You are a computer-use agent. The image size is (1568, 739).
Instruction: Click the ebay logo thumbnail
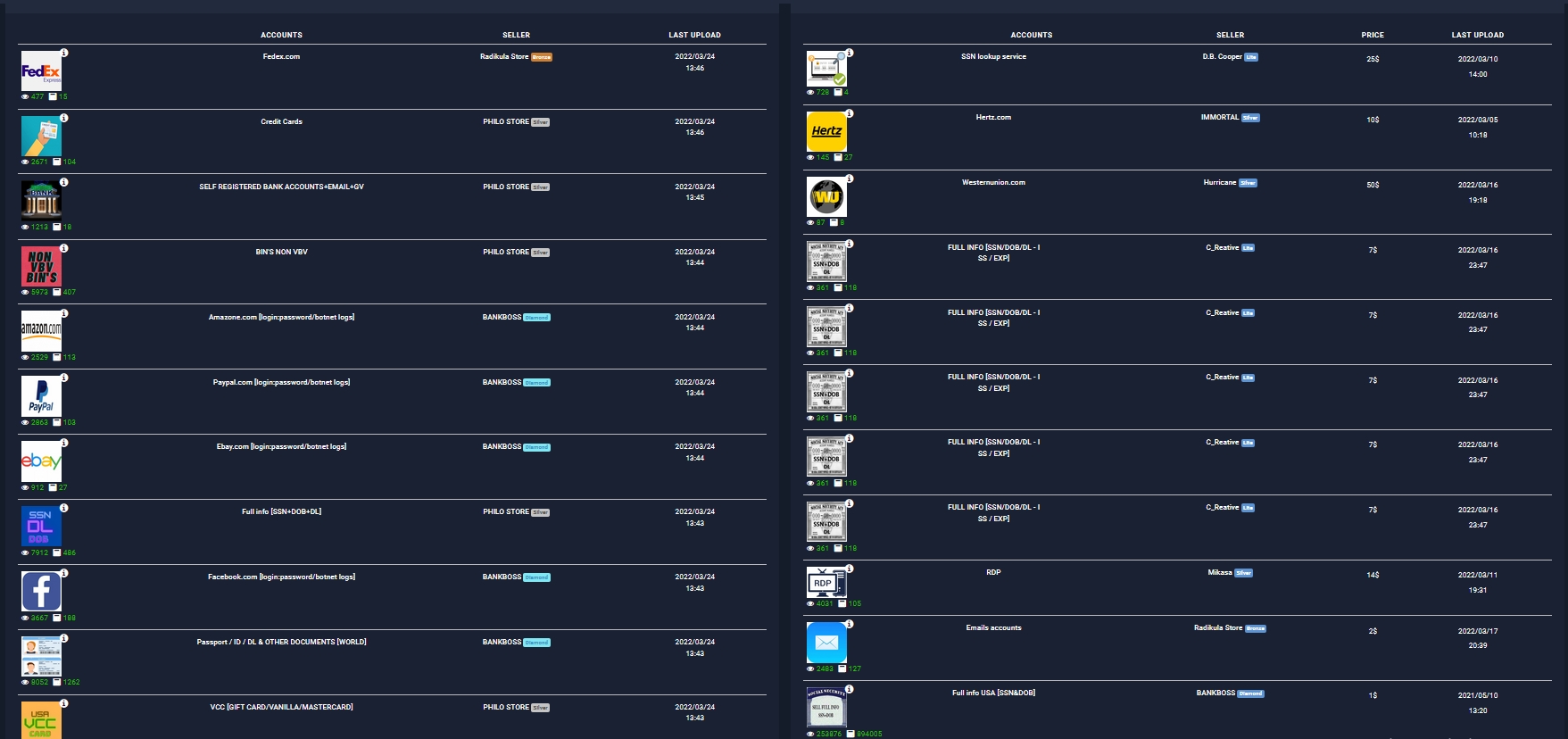tap(41, 461)
